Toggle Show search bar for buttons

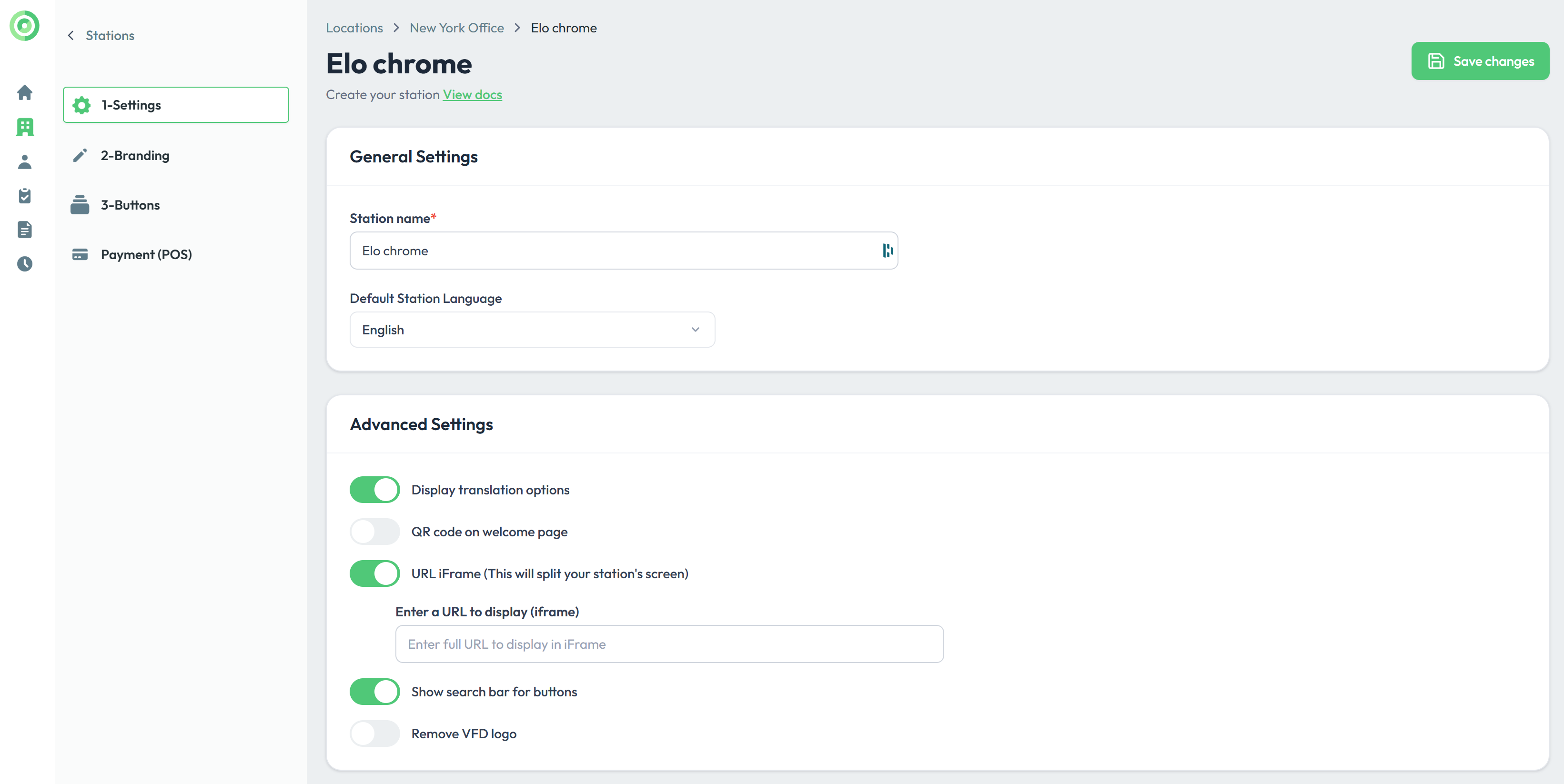[374, 692]
